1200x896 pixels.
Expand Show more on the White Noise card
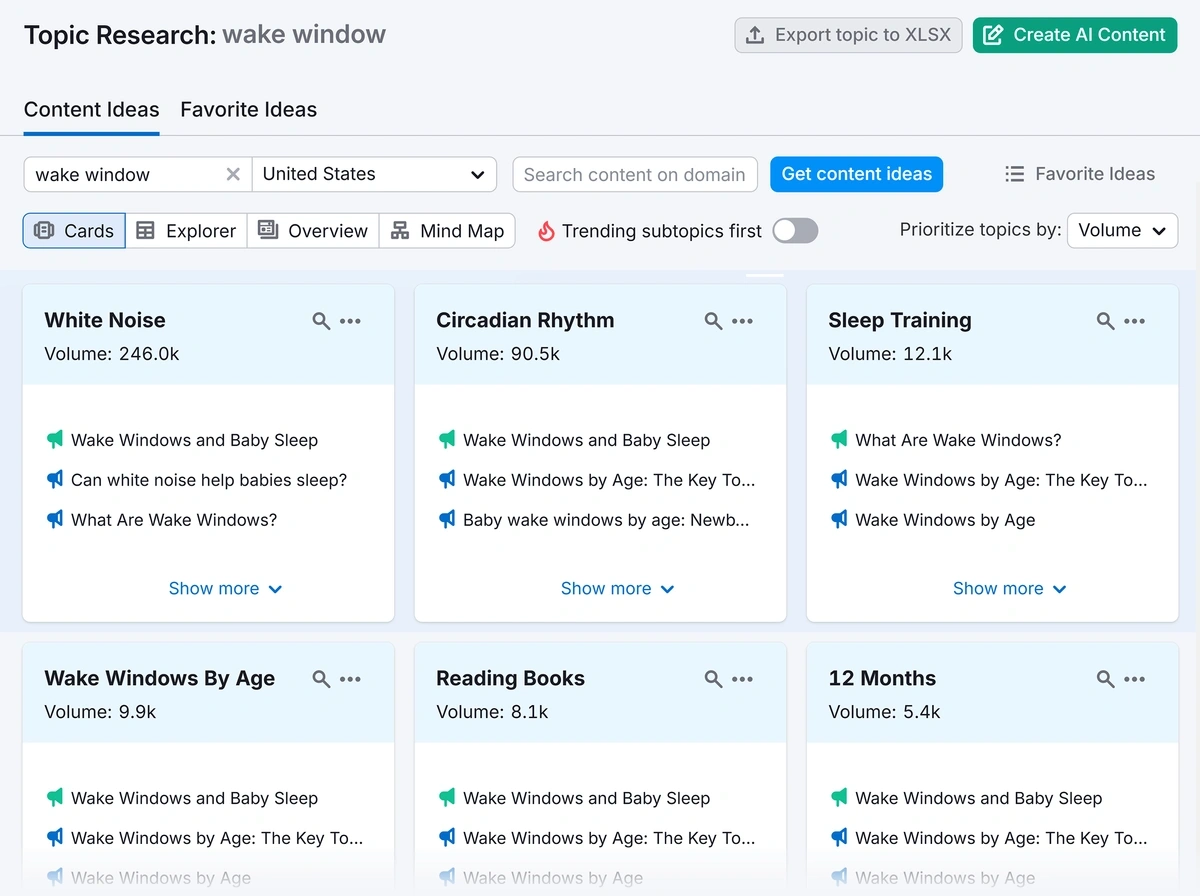coord(225,589)
